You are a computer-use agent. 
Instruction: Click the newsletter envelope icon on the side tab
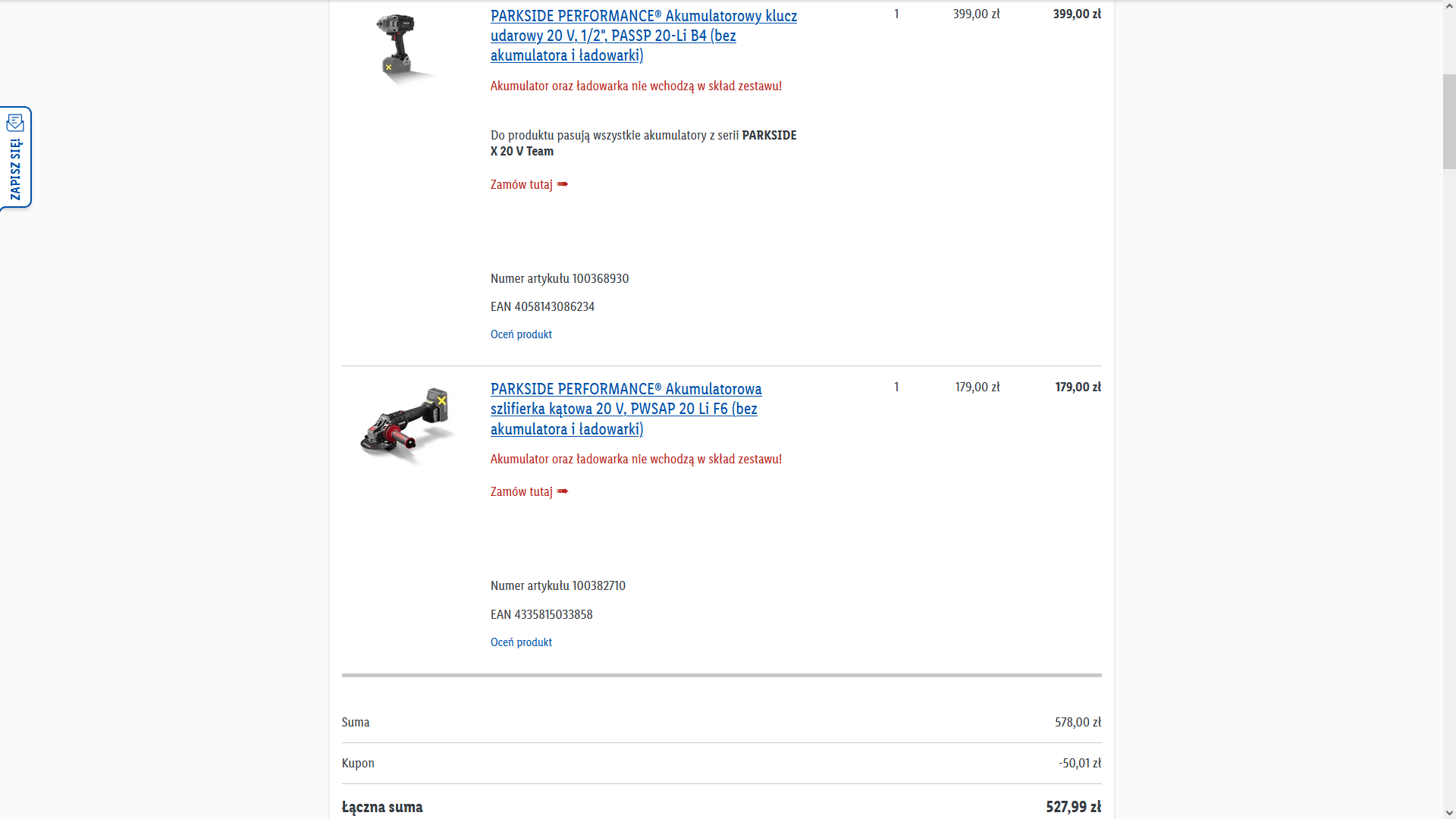click(x=15, y=123)
